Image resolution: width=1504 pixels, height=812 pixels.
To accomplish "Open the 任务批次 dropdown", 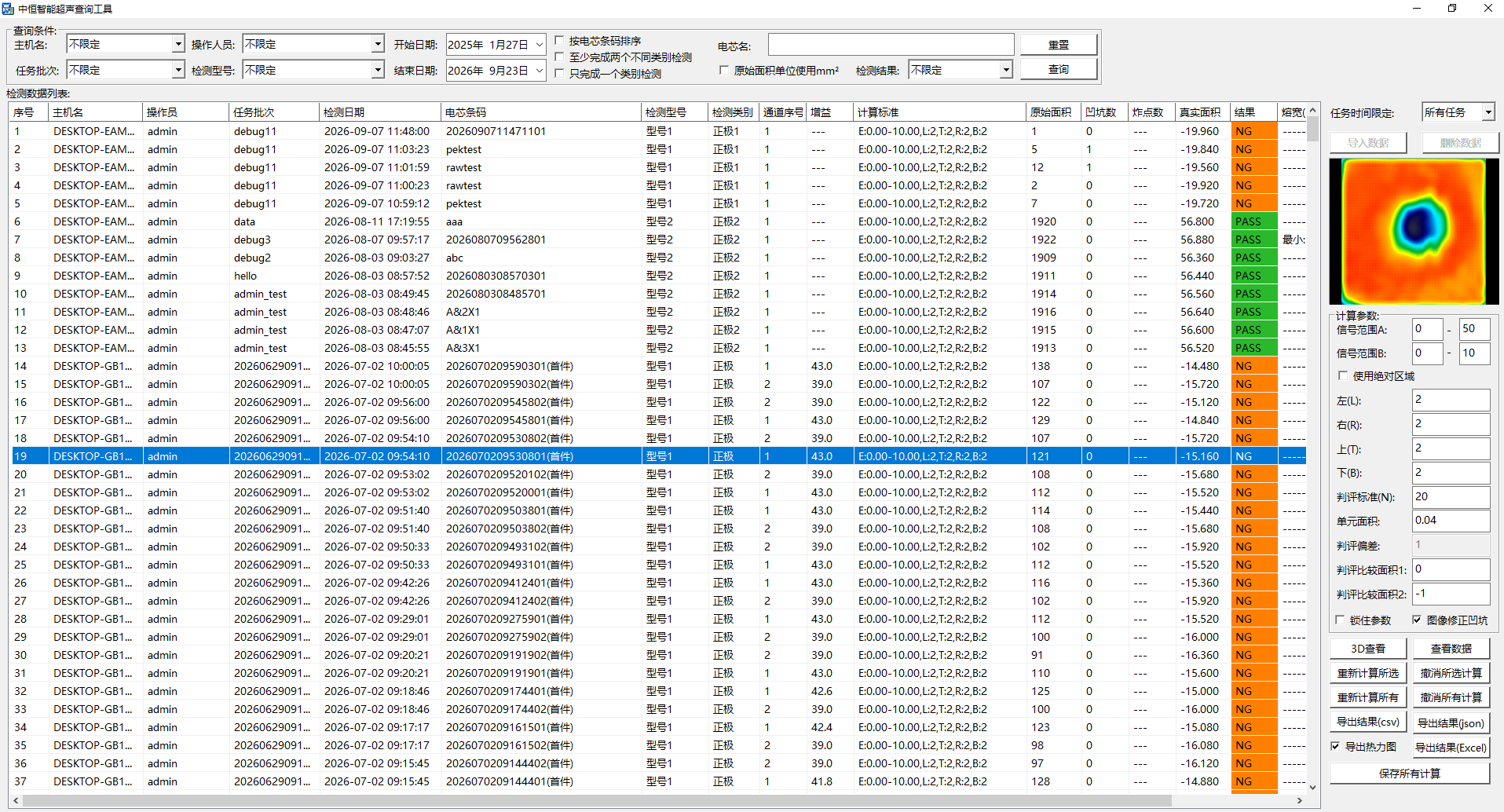I will (x=178, y=71).
